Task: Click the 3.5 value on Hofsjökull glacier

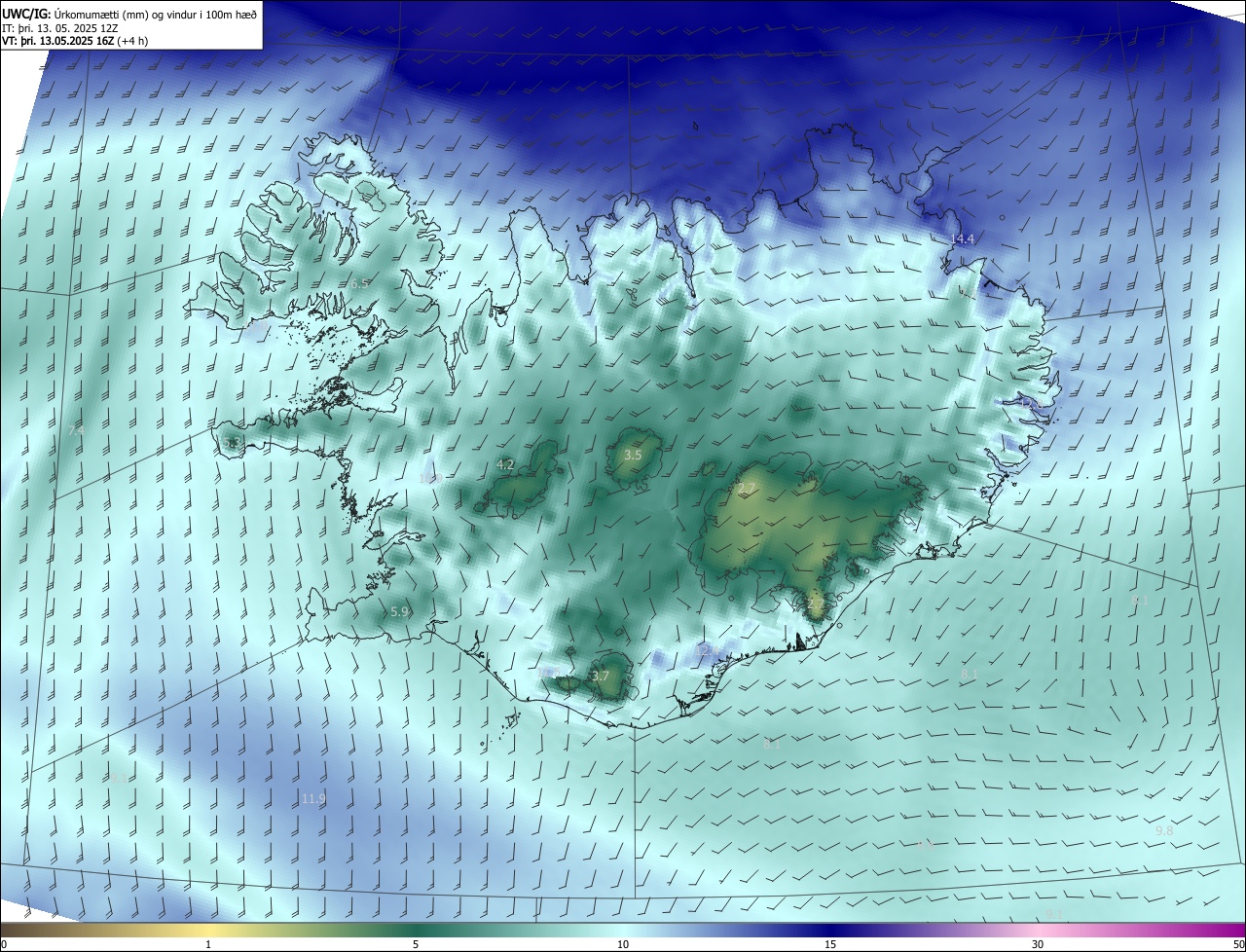Action: pyautogui.click(x=633, y=455)
